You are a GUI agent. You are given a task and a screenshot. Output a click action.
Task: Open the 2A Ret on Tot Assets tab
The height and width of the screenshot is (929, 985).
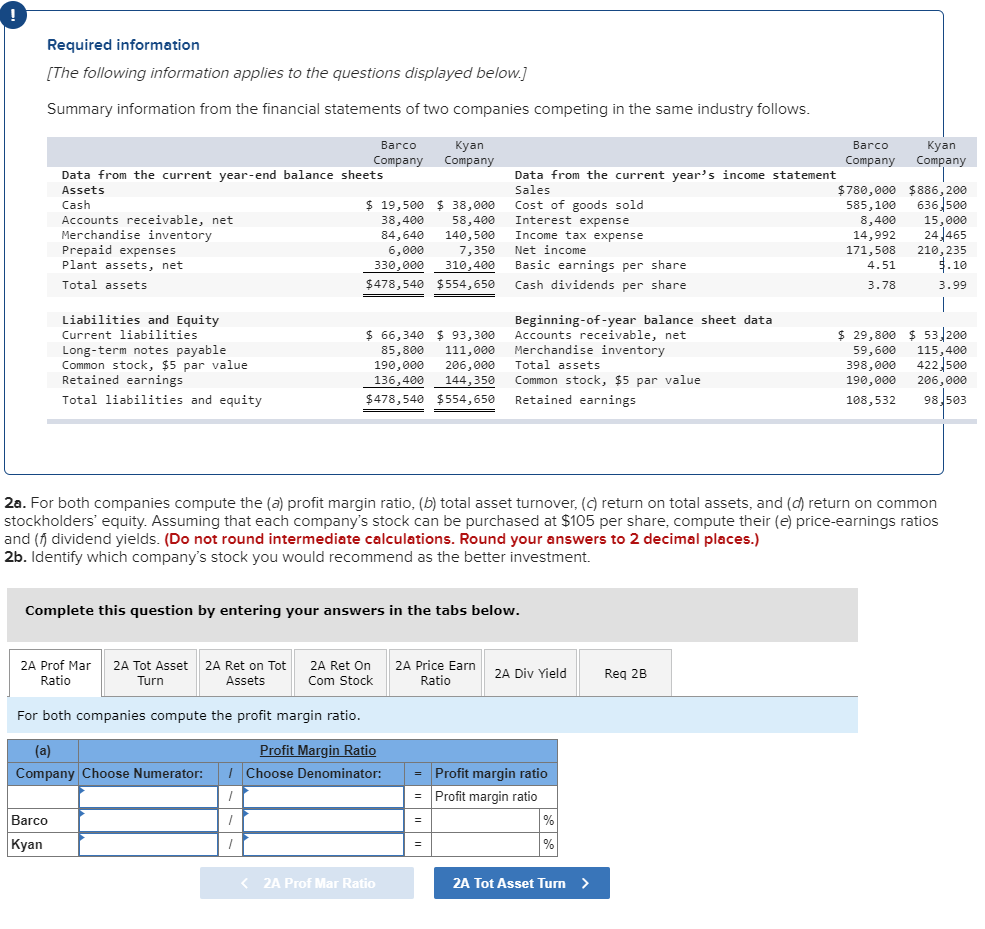coord(244,672)
